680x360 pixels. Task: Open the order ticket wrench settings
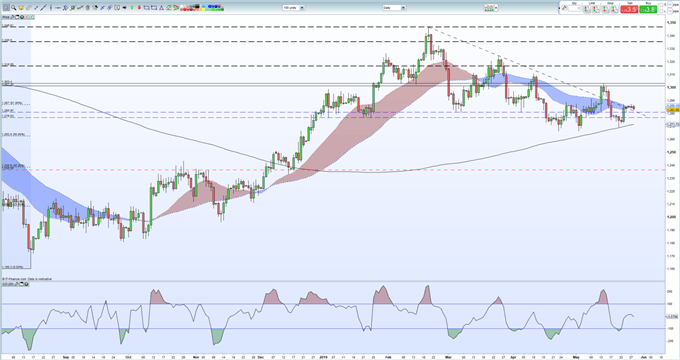tap(564, 8)
